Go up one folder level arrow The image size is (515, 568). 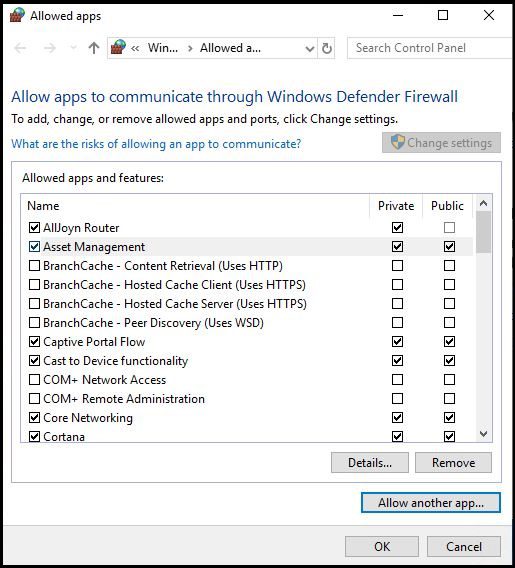pyautogui.click(x=94, y=48)
